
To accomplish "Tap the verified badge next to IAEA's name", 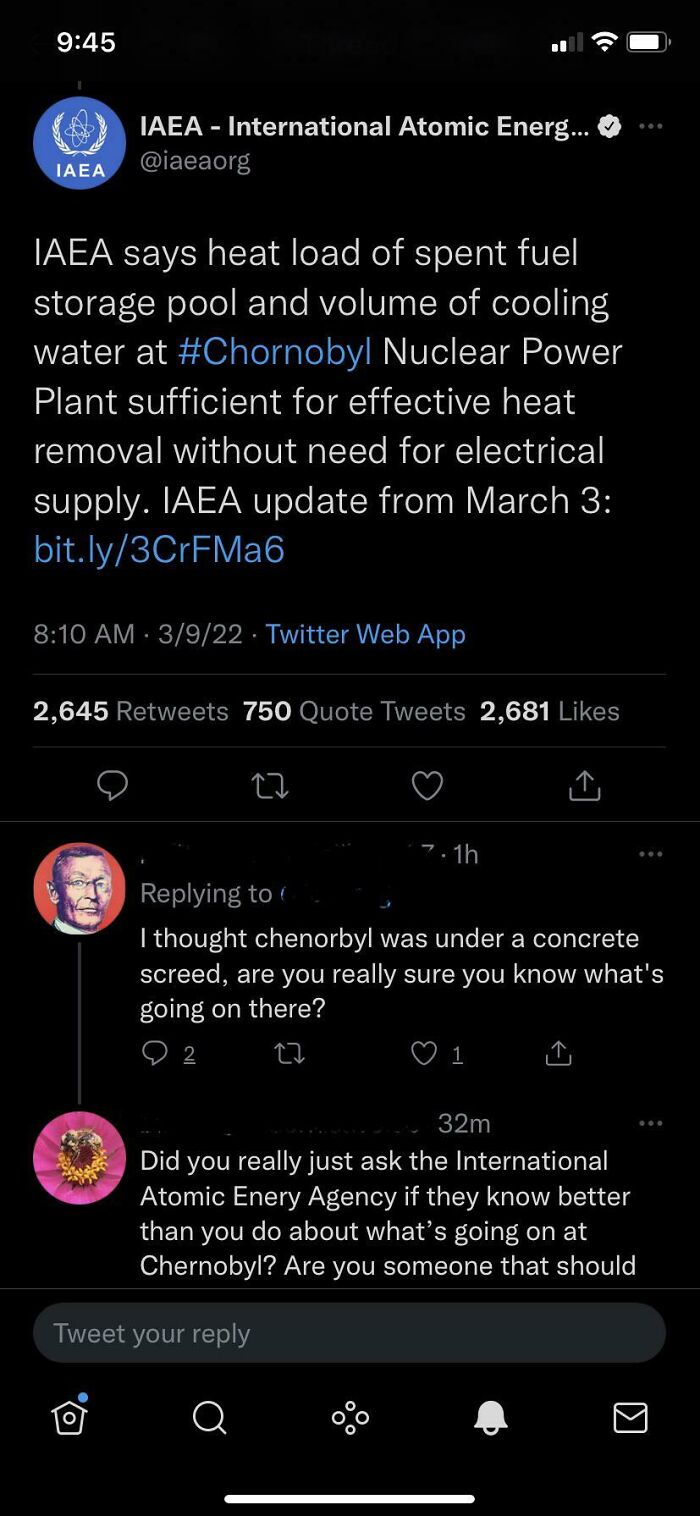I will click(x=608, y=126).
